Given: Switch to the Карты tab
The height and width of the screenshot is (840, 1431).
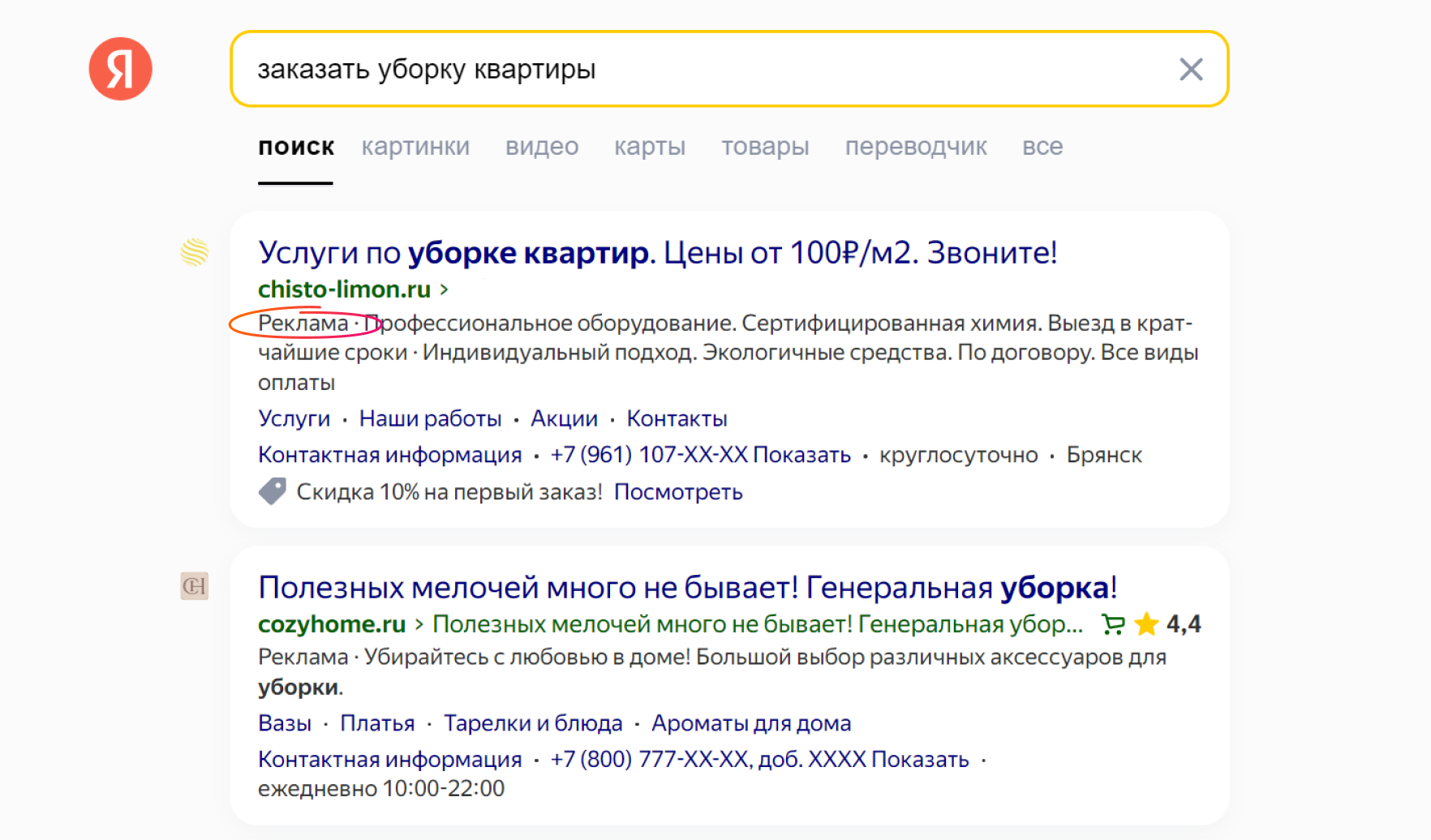Looking at the screenshot, I should pyautogui.click(x=649, y=147).
